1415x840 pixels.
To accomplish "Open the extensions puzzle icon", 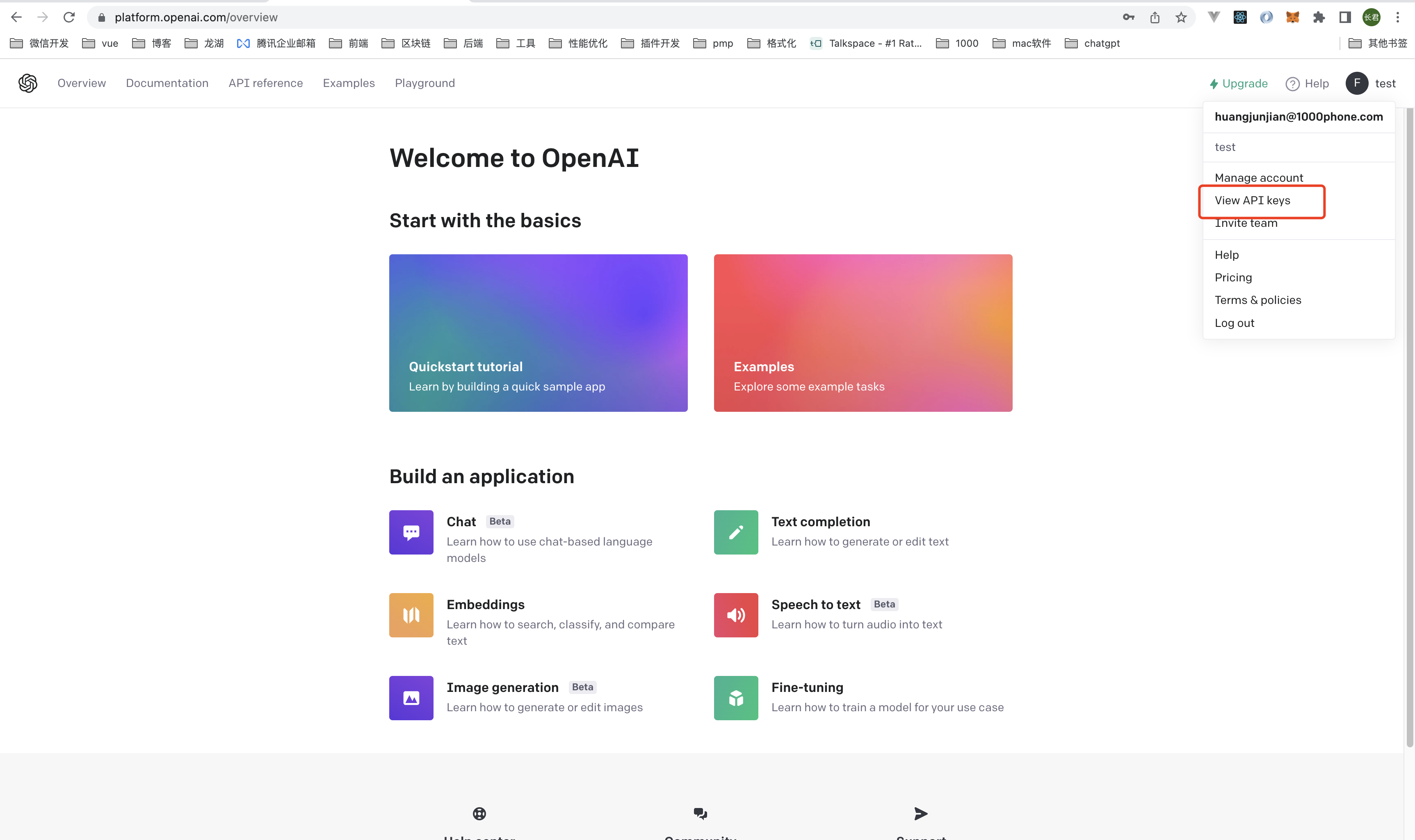I will pyautogui.click(x=1319, y=18).
